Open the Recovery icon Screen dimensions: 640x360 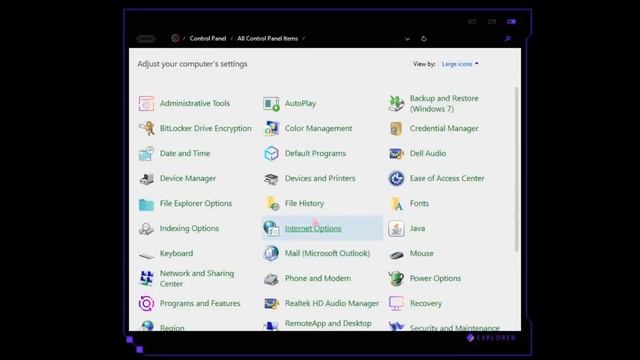coord(396,304)
